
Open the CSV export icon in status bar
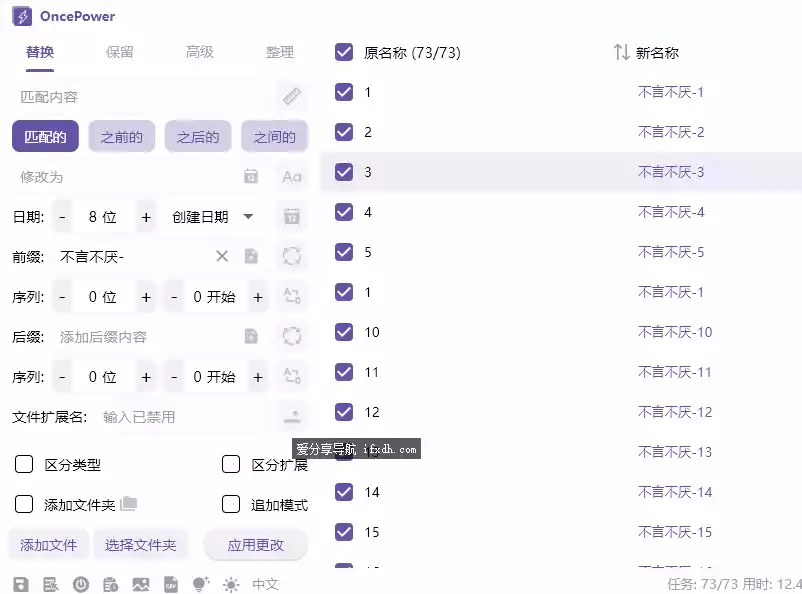172,585
